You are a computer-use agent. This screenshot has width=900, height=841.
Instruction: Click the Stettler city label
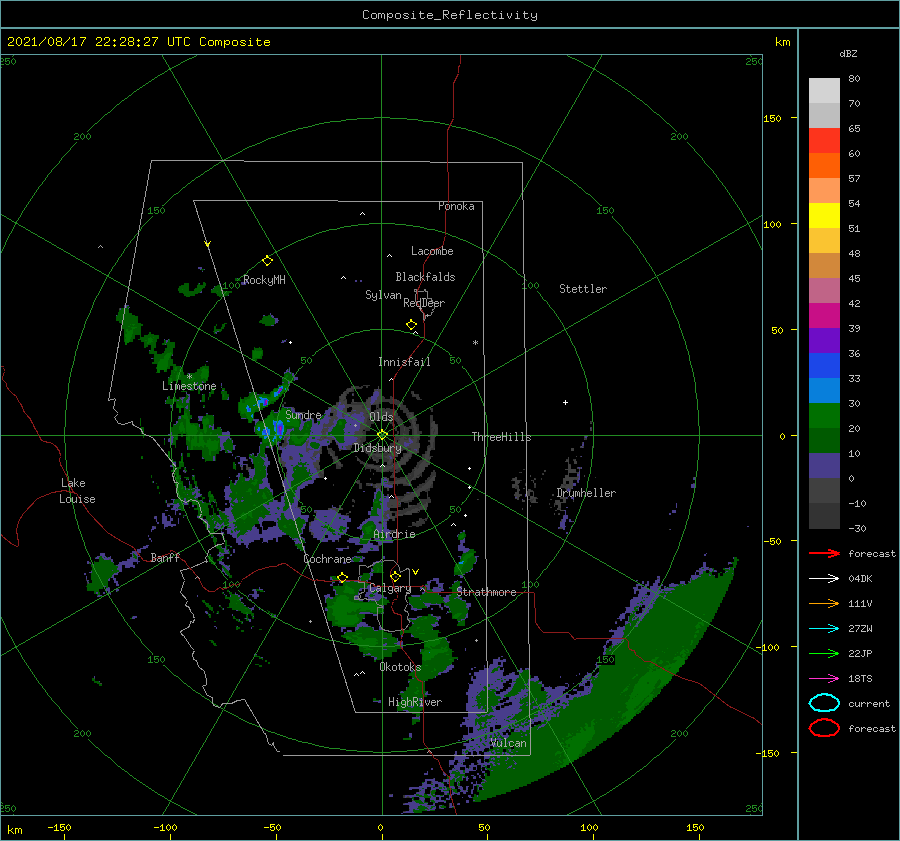(x=583, y=289)
